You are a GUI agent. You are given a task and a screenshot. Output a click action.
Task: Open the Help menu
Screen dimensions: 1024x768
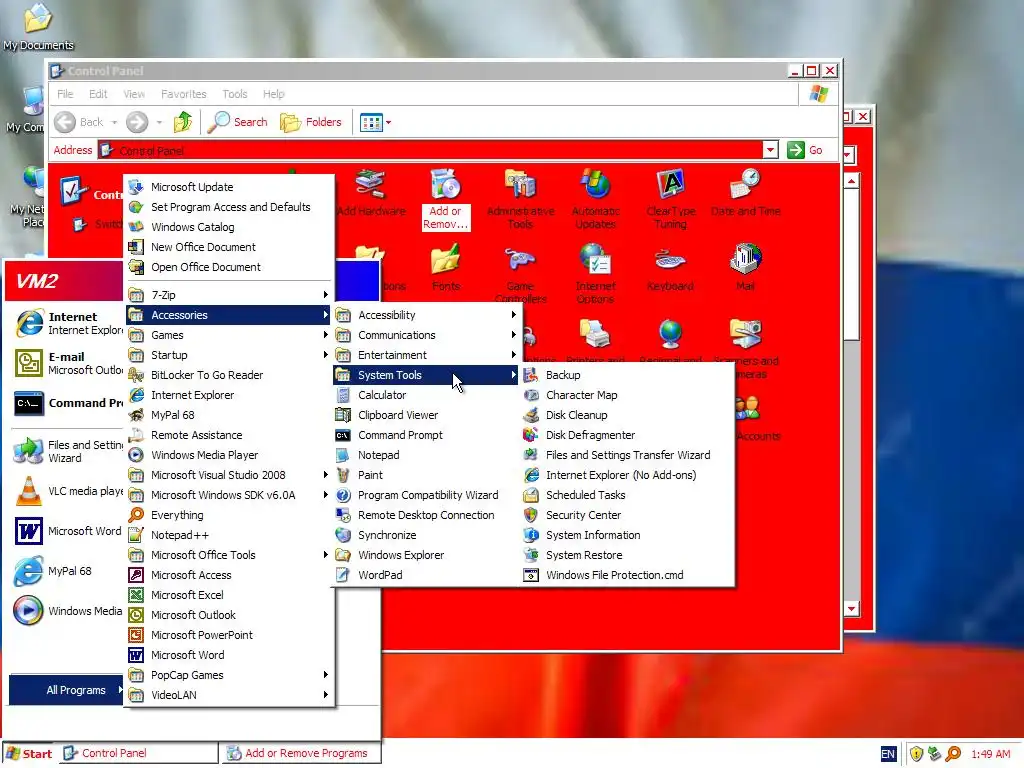click(274, 94)
